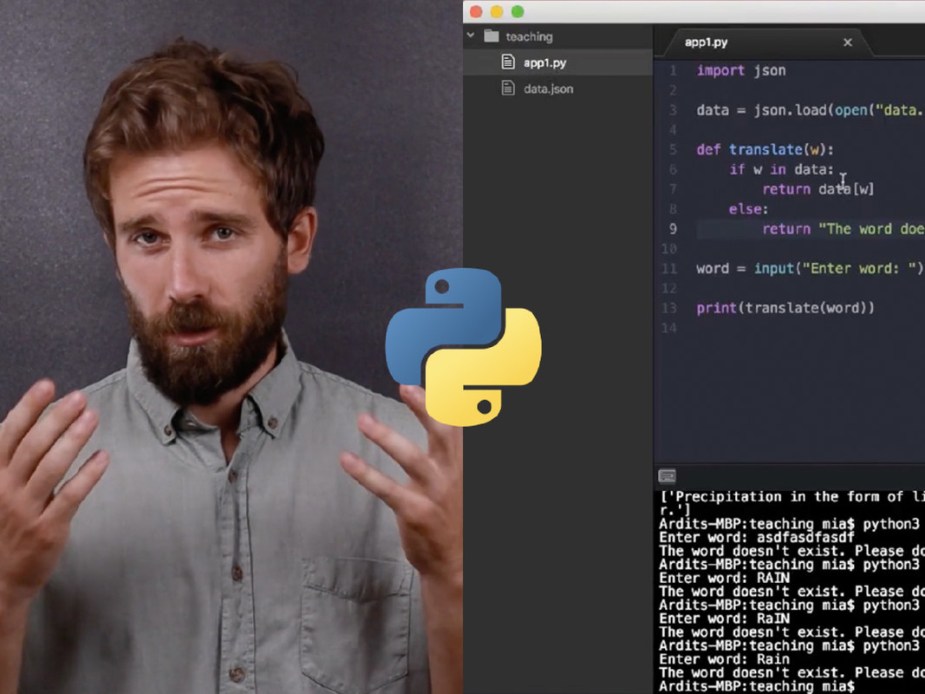Click the print(translate(word)) statement

(x=785, y=308)
